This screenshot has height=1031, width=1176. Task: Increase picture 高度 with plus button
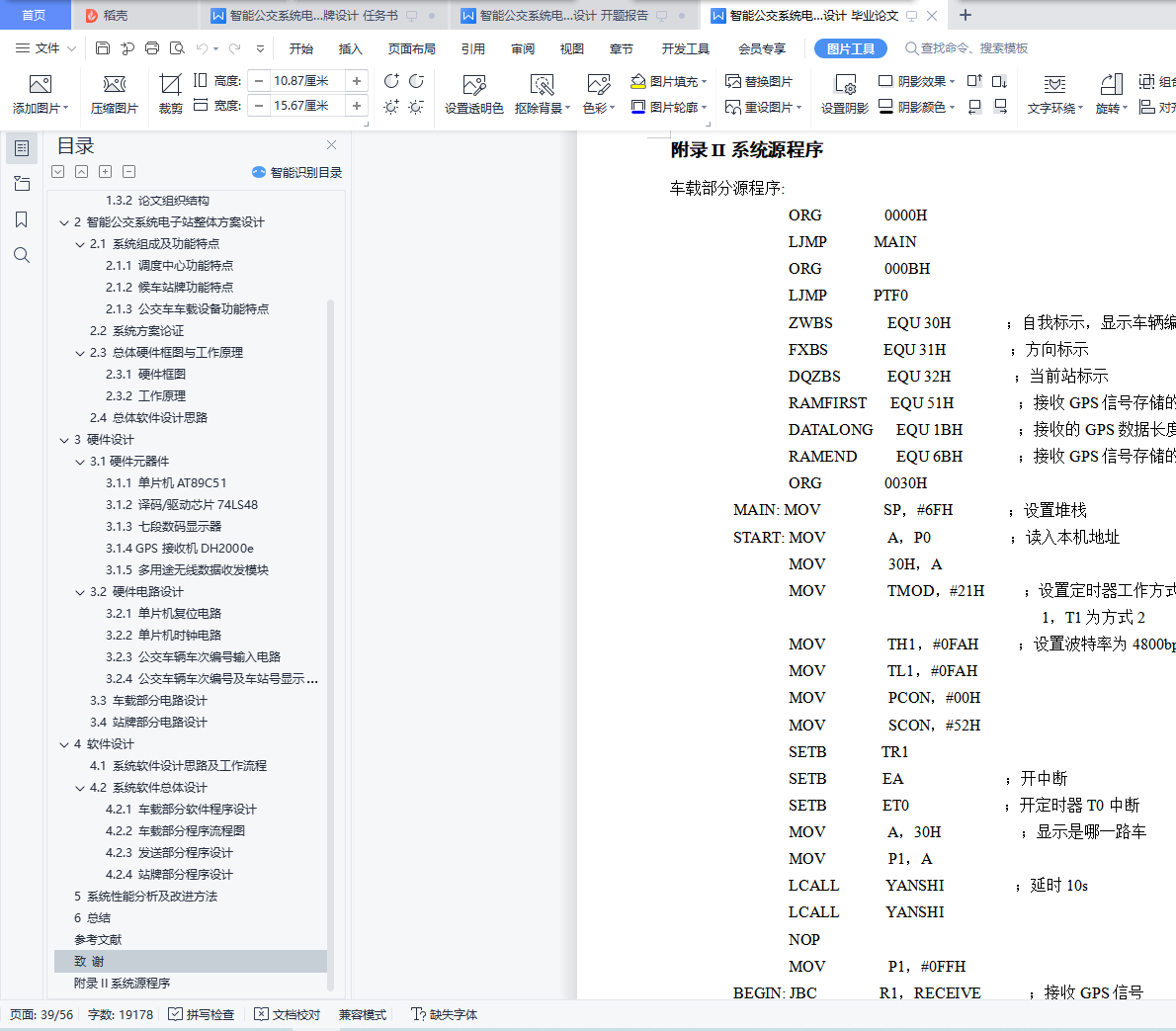[357, 80]
